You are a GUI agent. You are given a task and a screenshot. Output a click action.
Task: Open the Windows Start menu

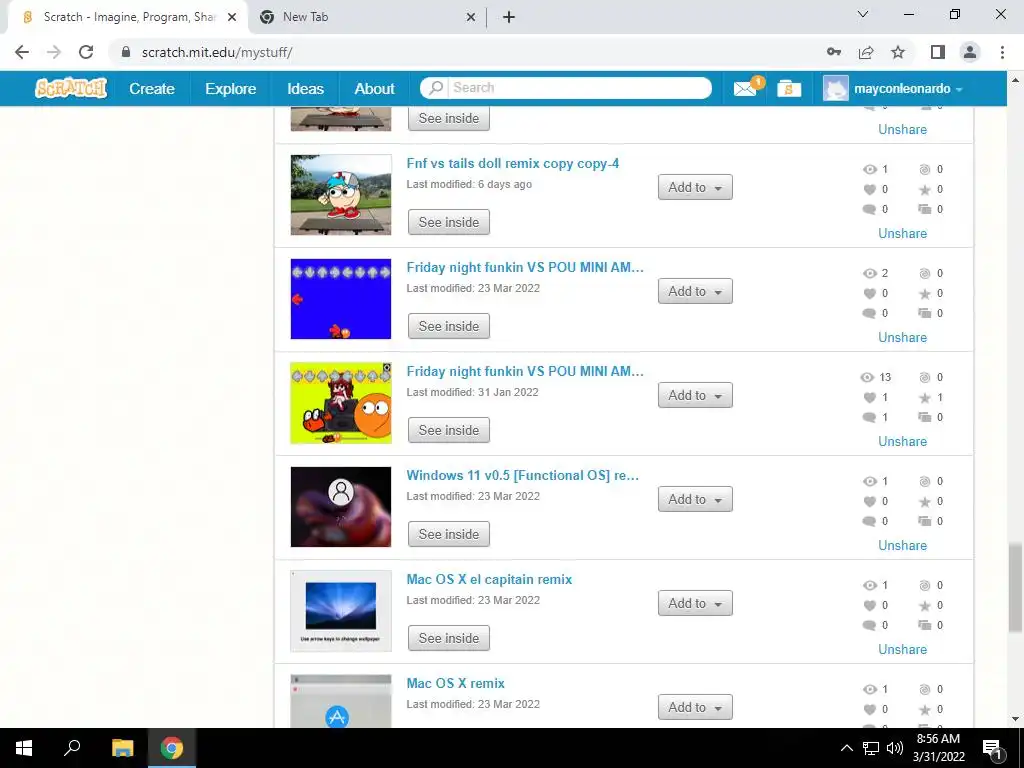24,748
